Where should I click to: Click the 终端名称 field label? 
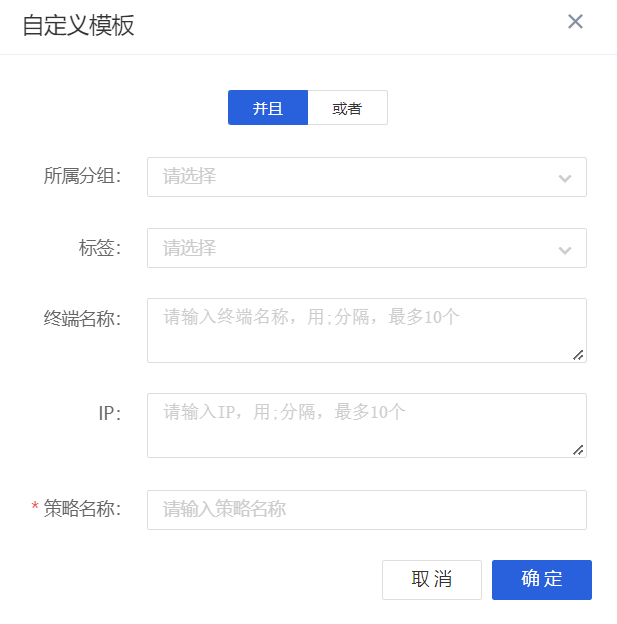(82, 319)
